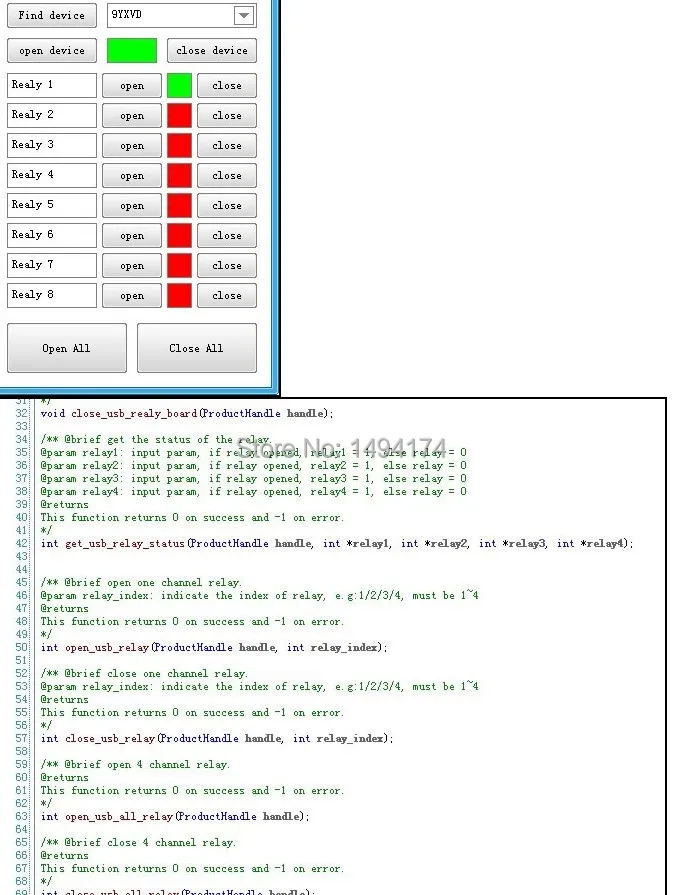Image resolution: width=682 pixels, height=895 pixels.
Task: Close Realy 6 relay
Action: point(227,236)
